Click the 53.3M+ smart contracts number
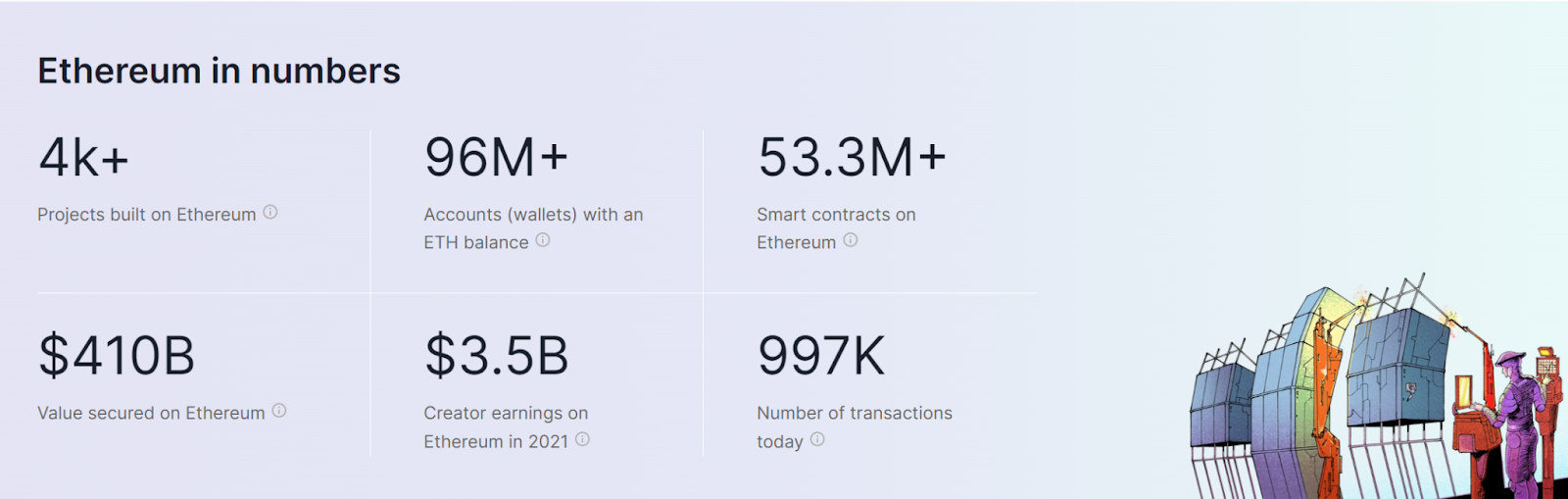1568x499 pixels. [852, 158]
